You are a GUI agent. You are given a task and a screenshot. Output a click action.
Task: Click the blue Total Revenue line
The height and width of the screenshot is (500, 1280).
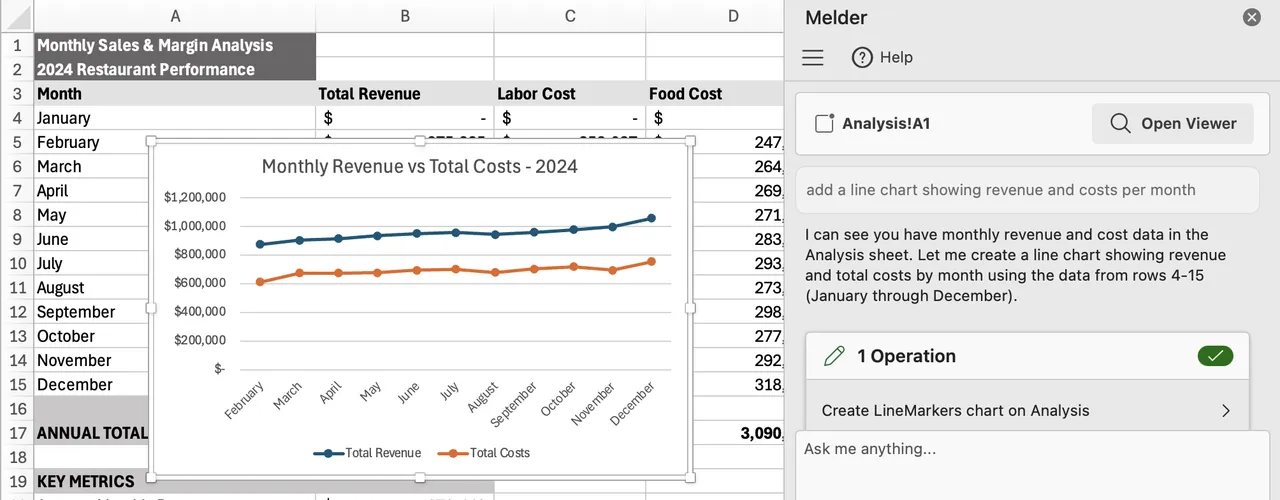(456, 233)
